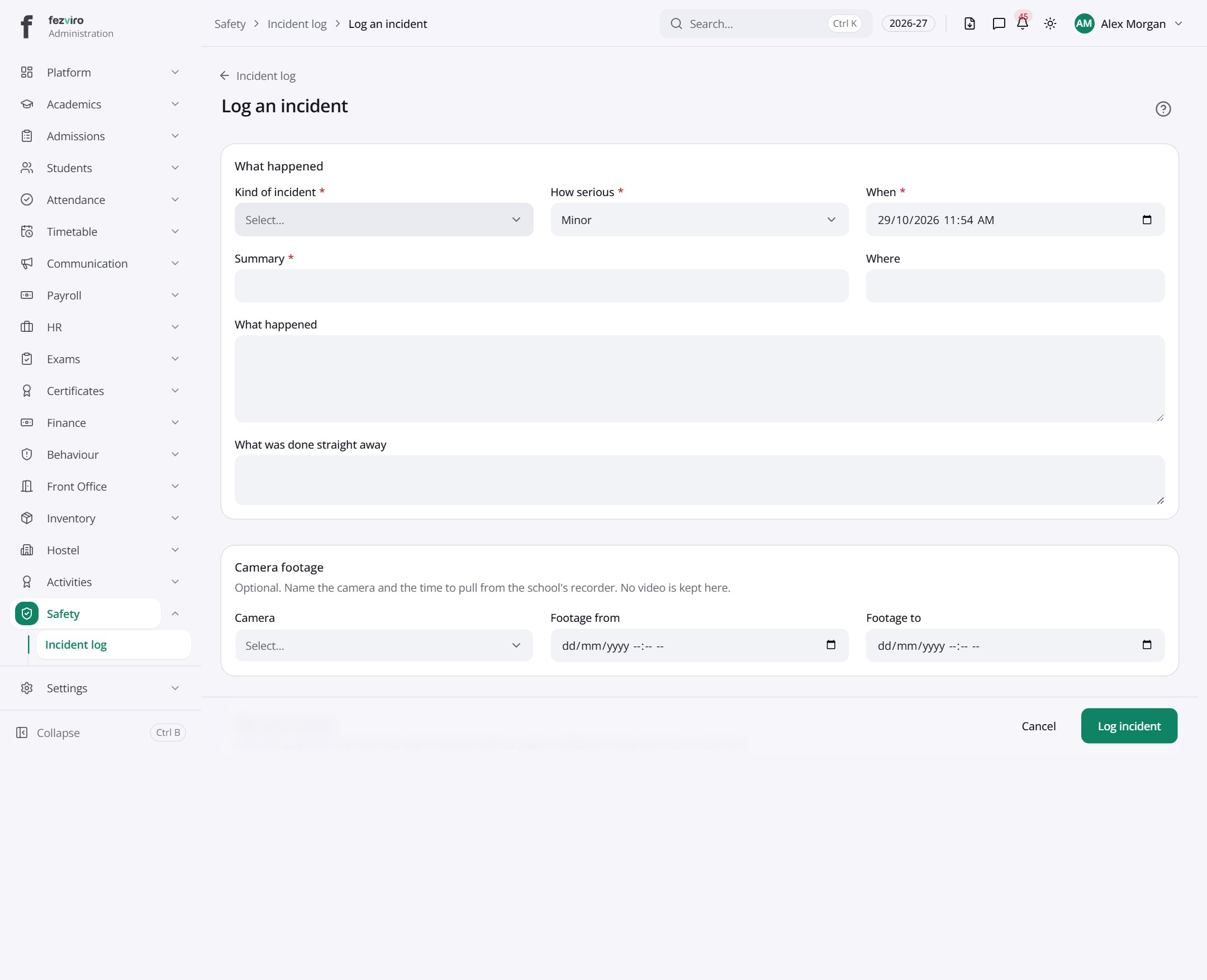The height and width of the screenshot is (980, 1207).
Task: Click the Collapse panel icon
Action: (x=22, y=732)
